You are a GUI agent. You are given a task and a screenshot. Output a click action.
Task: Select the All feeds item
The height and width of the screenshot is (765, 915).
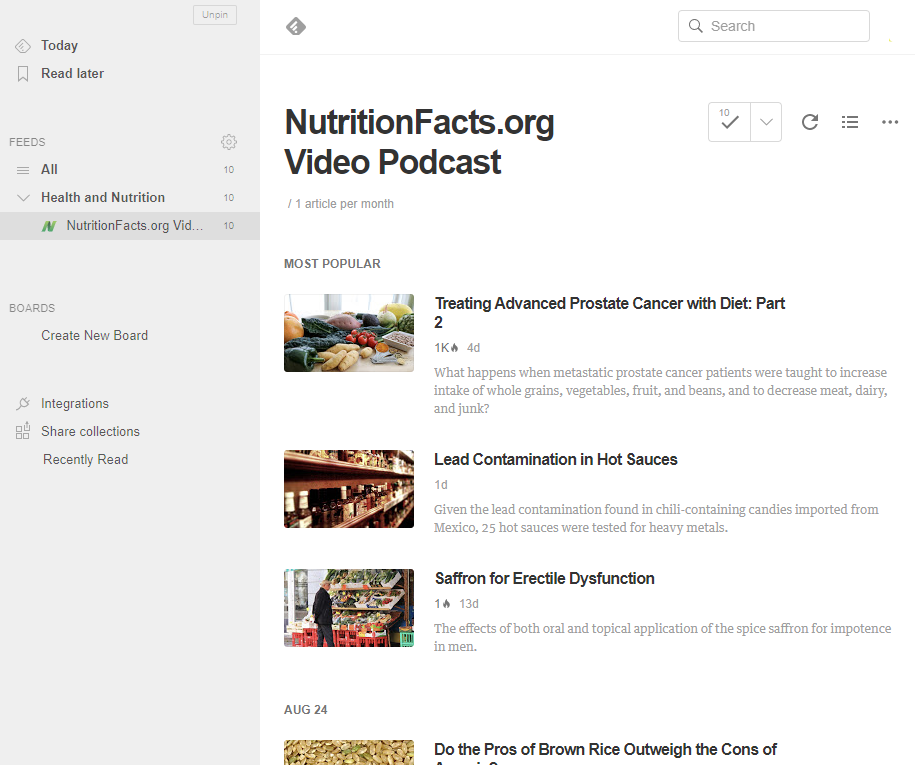pos(49,170)
